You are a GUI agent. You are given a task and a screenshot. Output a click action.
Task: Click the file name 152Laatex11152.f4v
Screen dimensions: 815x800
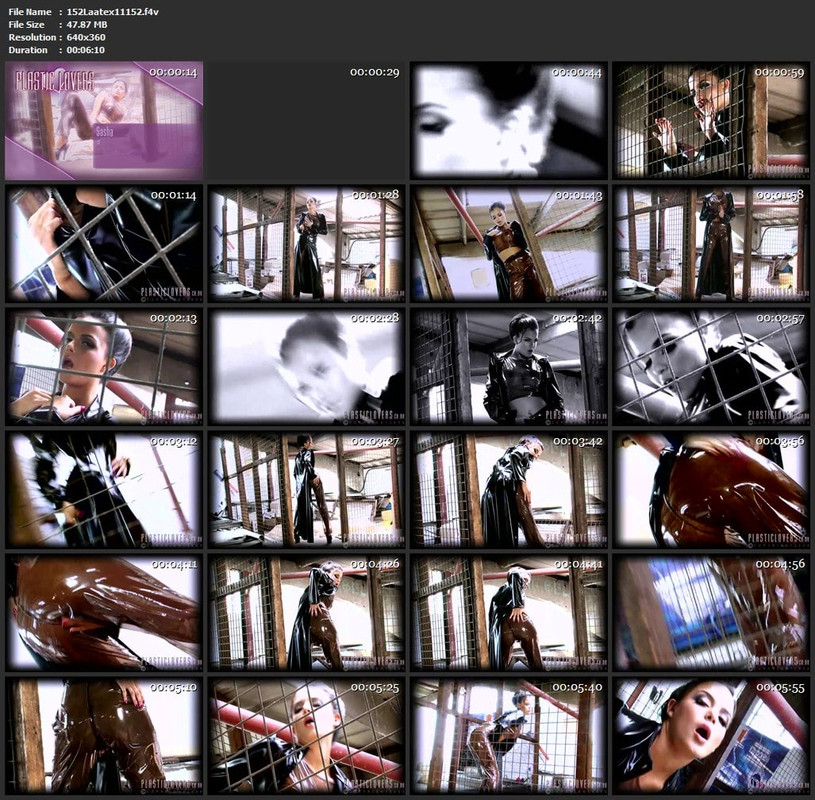tap(113, 11)
